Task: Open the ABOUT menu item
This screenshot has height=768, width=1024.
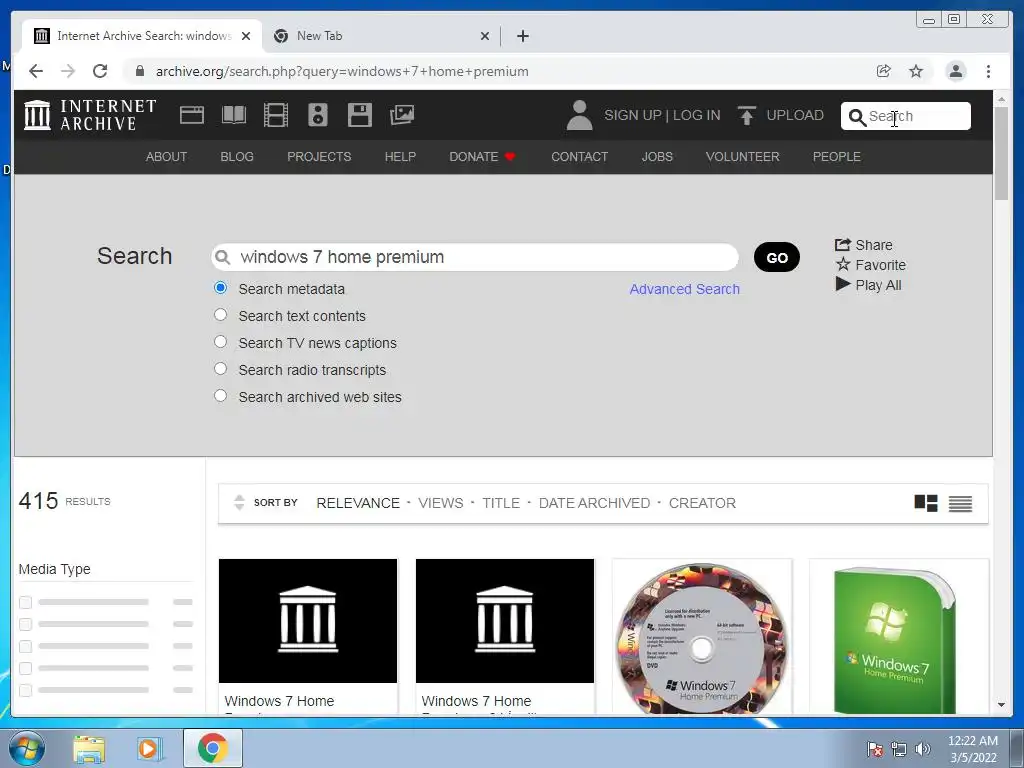Action: point(166,157)
